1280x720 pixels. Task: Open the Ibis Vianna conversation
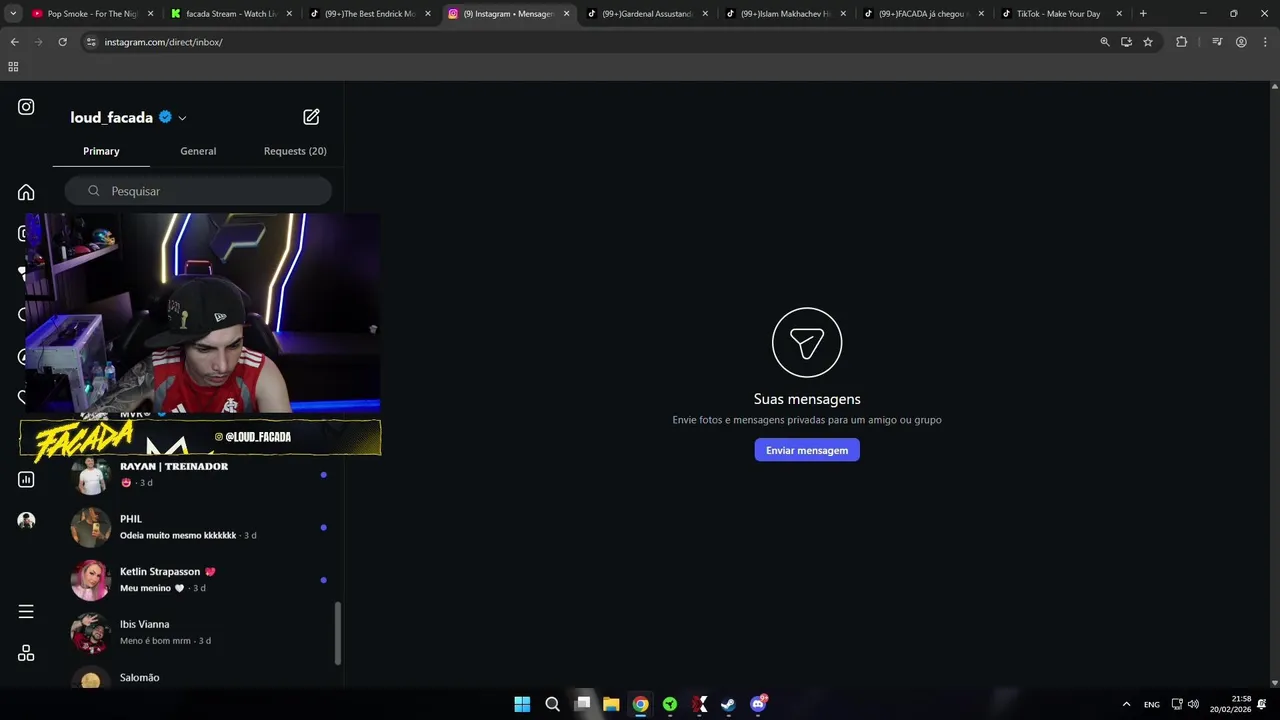[x=198, y=632]
